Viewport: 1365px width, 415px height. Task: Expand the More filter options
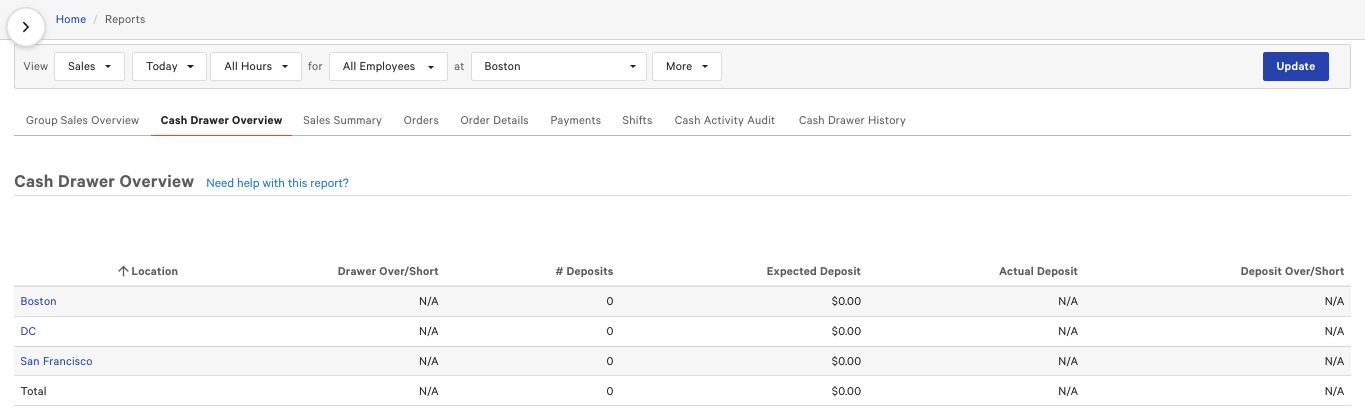click(686, 66)
